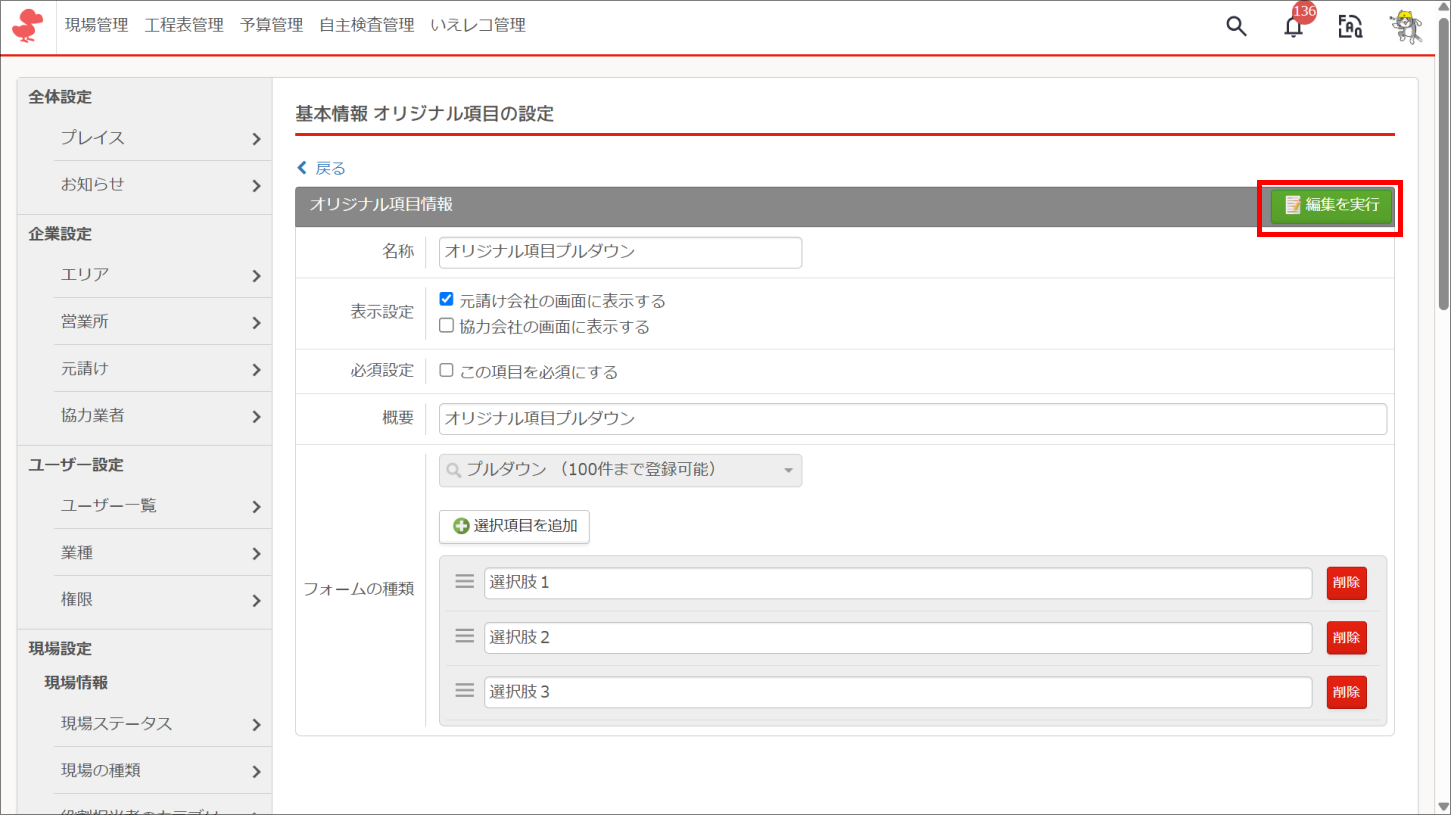Click the red bird home logo
This screenshot has height=815, width=1451.
[x=28, y=26]
